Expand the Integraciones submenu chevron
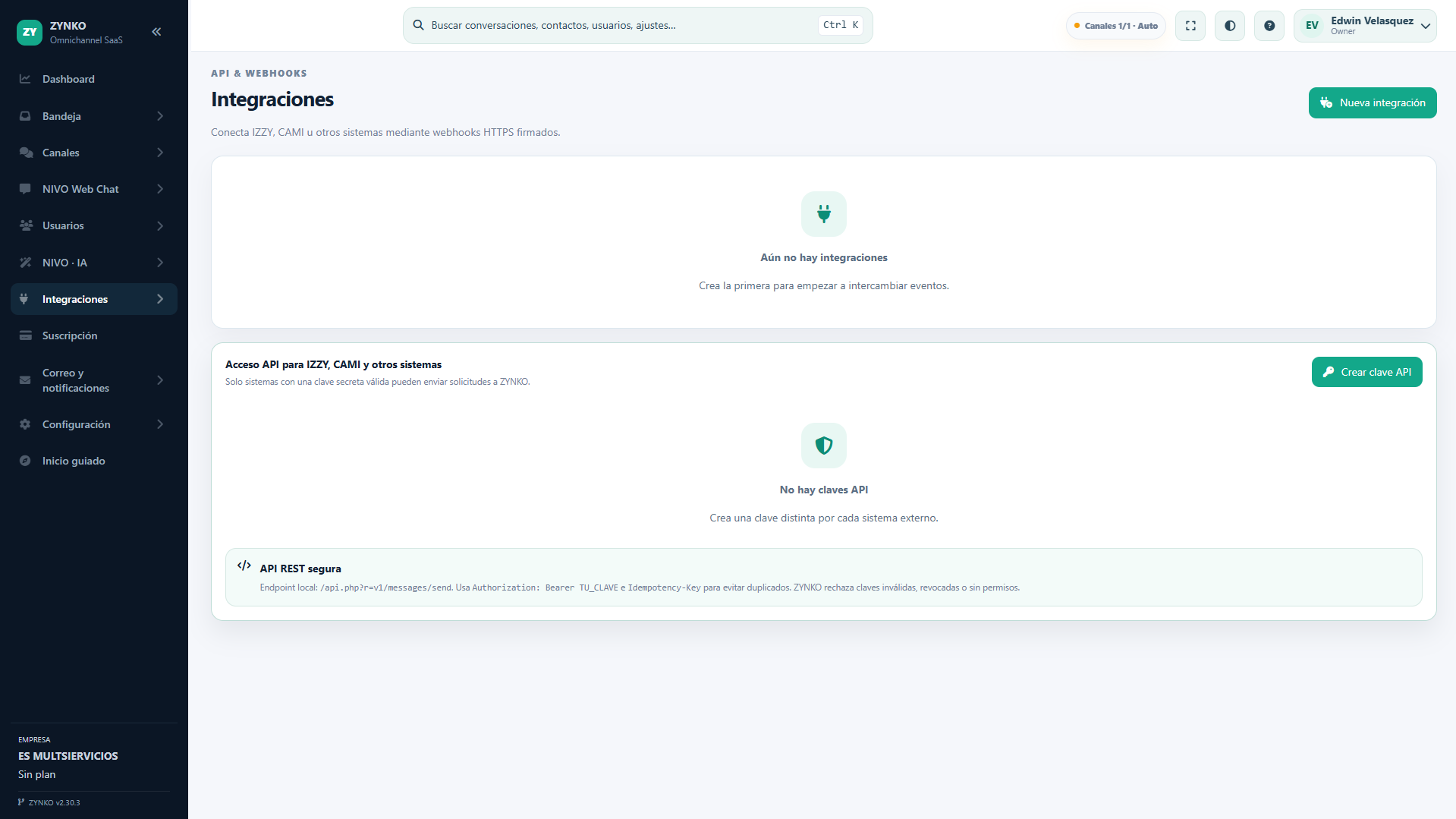This screenshot has width=1456, height=819. [x=160, y=299]
